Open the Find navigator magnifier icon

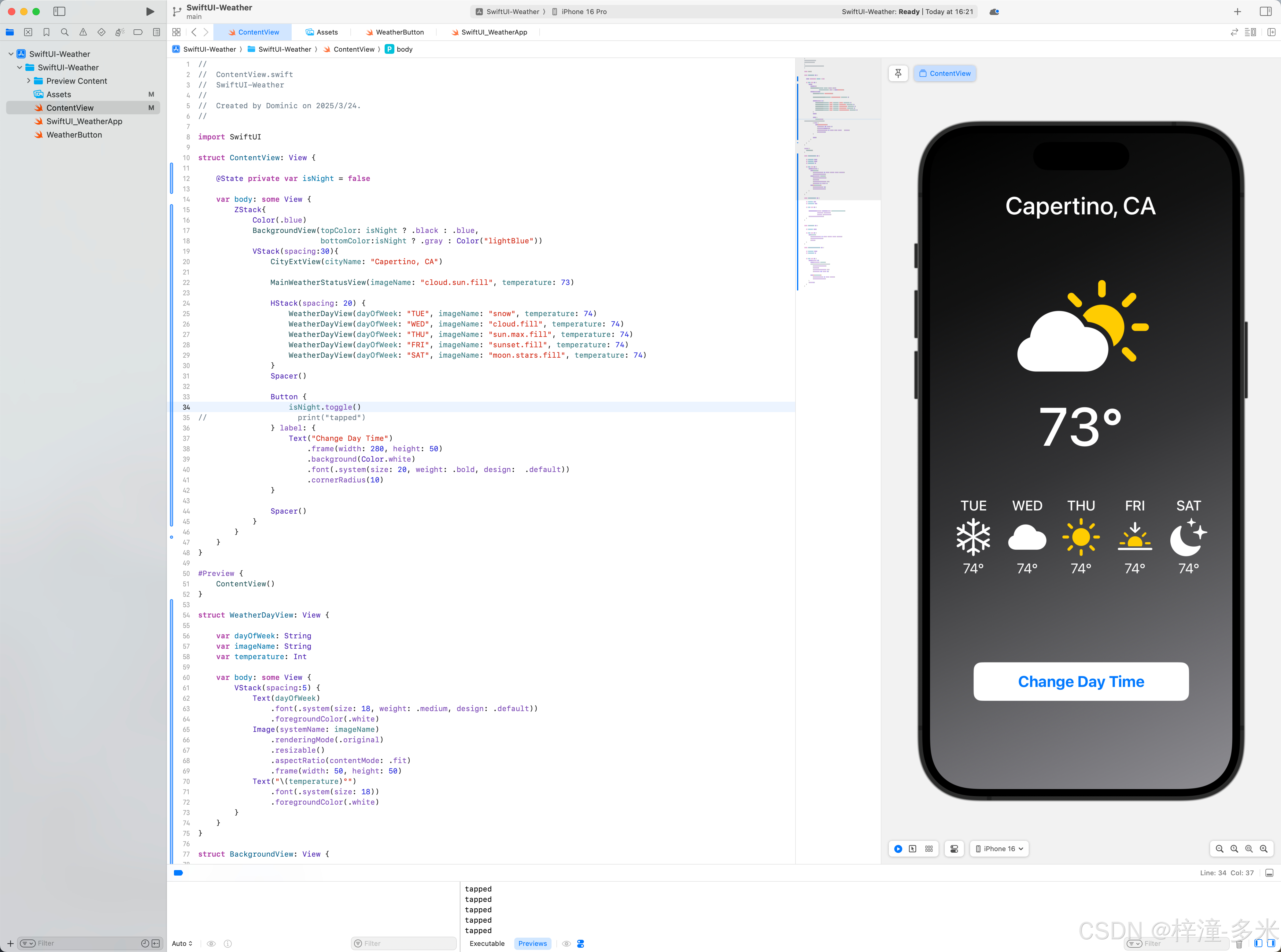[65, 32]
